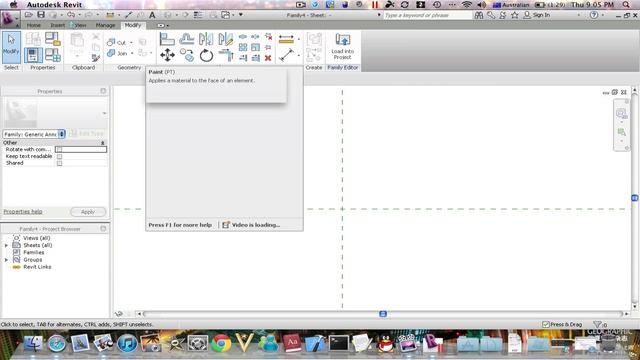Toggle the Properties palette ribbon icon
Image resolution: width=640 pixels, height=360 pixels.
(33, 55)
